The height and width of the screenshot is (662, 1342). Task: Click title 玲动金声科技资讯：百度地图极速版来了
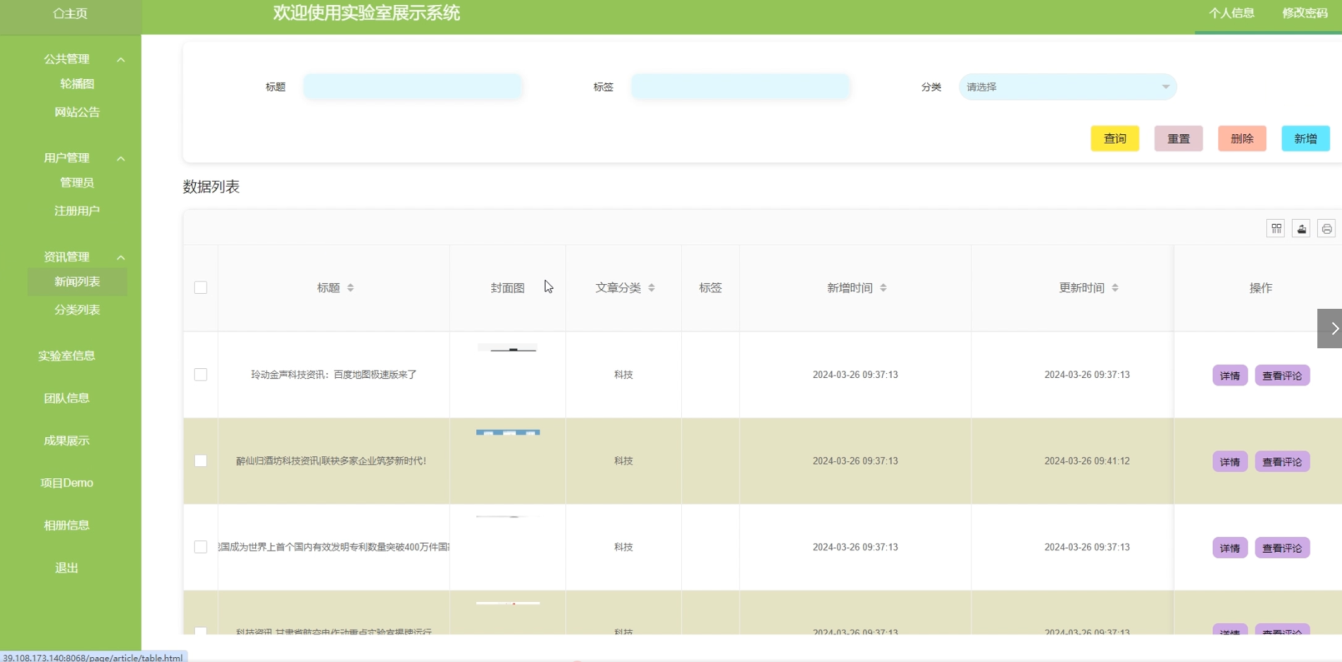point(334,375)
